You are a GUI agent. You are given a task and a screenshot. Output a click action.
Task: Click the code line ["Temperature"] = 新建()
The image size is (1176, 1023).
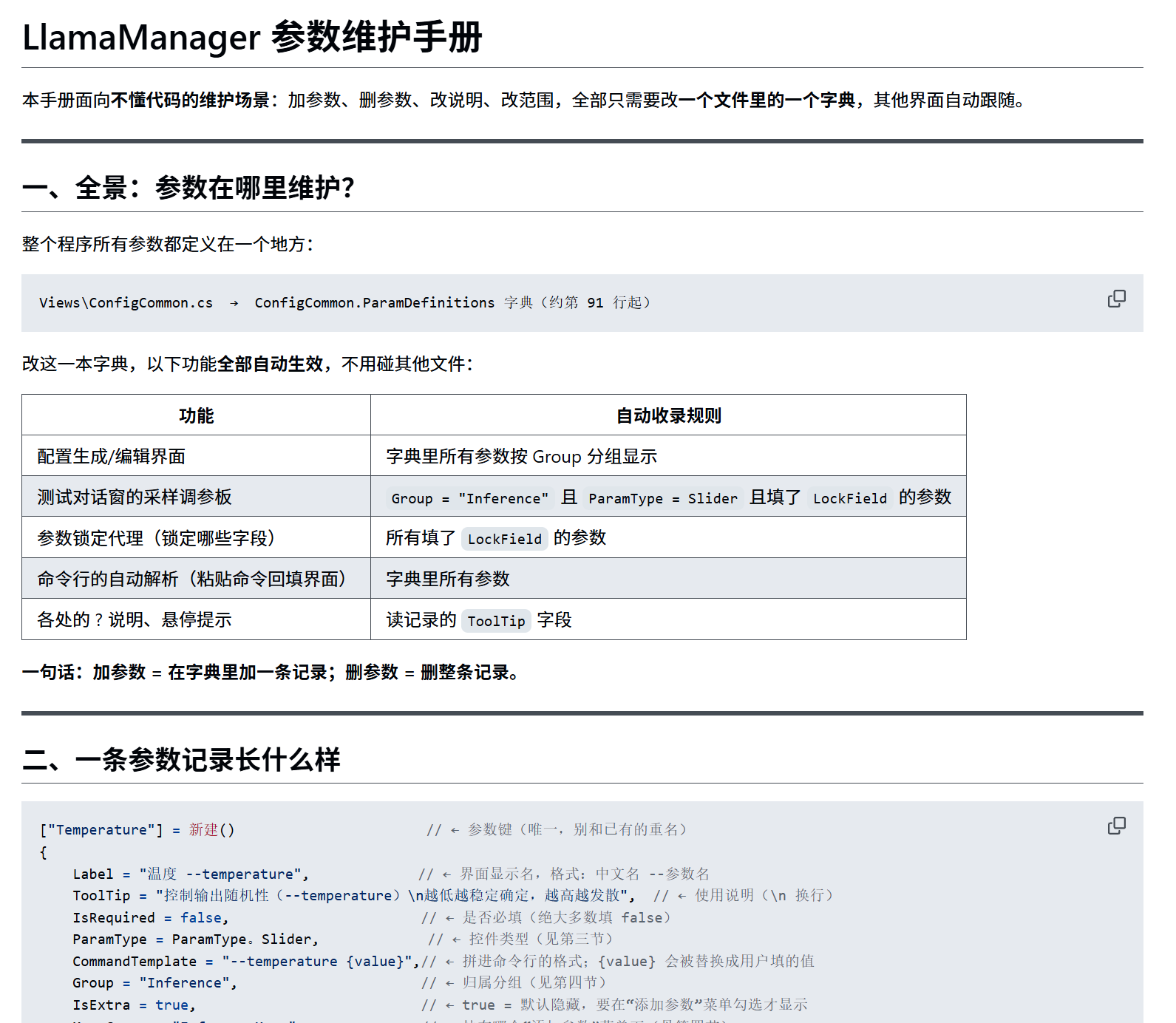tap(137, 829)
